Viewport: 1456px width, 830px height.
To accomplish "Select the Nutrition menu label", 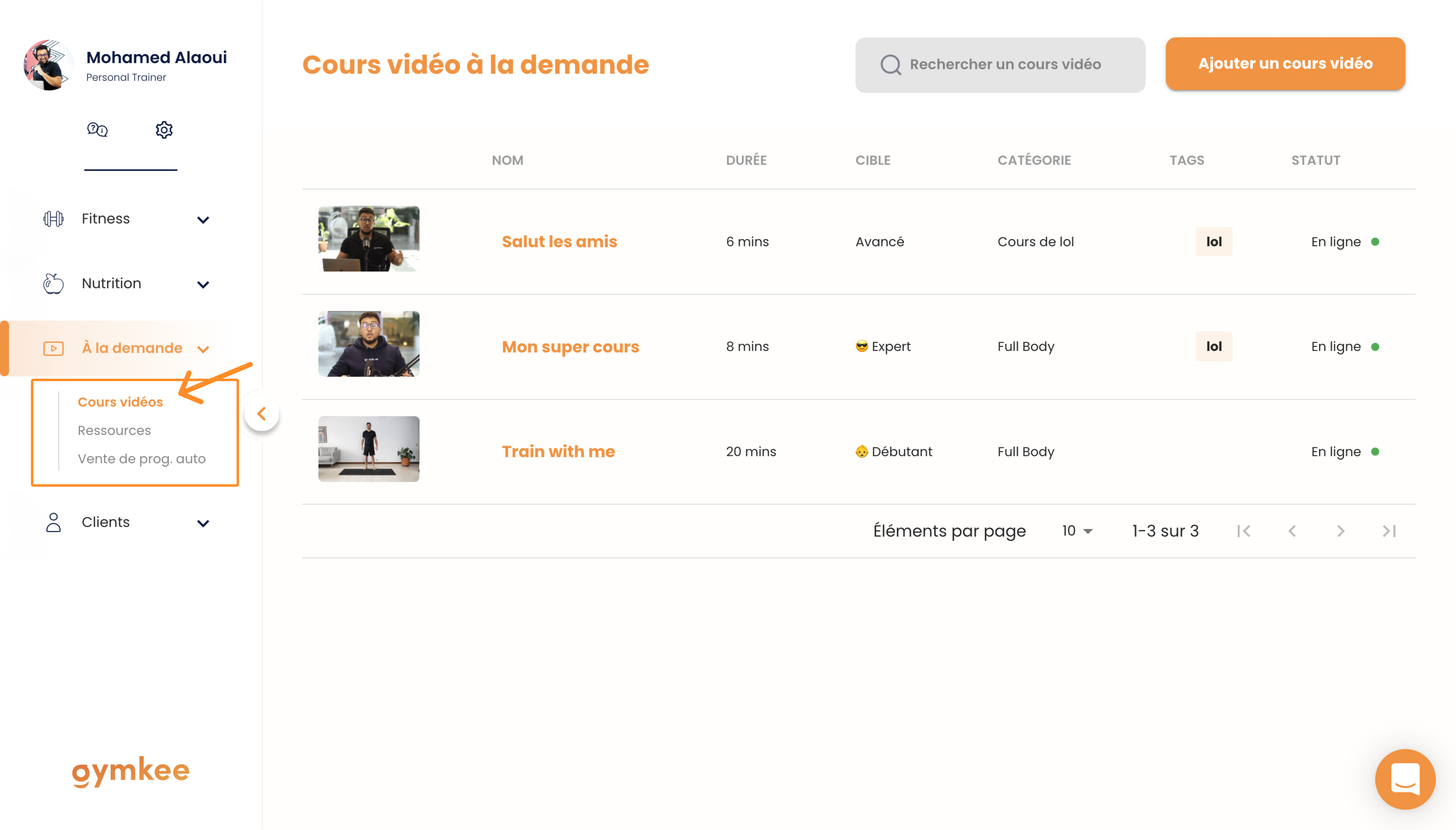I will point(111,283).
